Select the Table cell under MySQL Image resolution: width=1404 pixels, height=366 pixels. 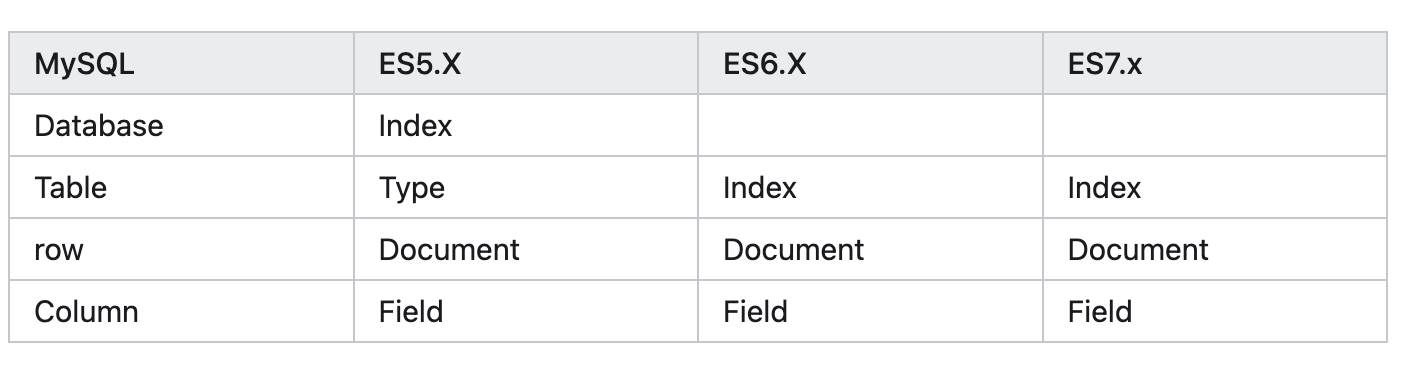pyautogui.click(x=181, y=188)
